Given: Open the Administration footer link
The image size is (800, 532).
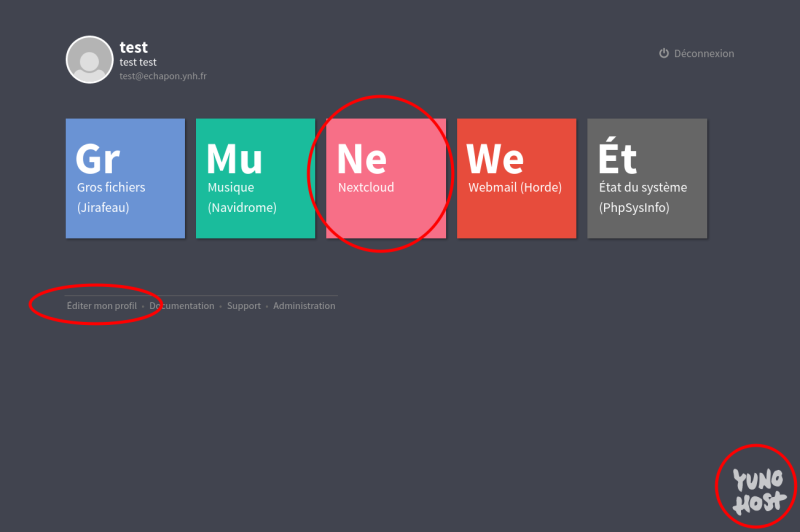Looking at the screenshot, I should pyautogui.click(x=304, y=306).
